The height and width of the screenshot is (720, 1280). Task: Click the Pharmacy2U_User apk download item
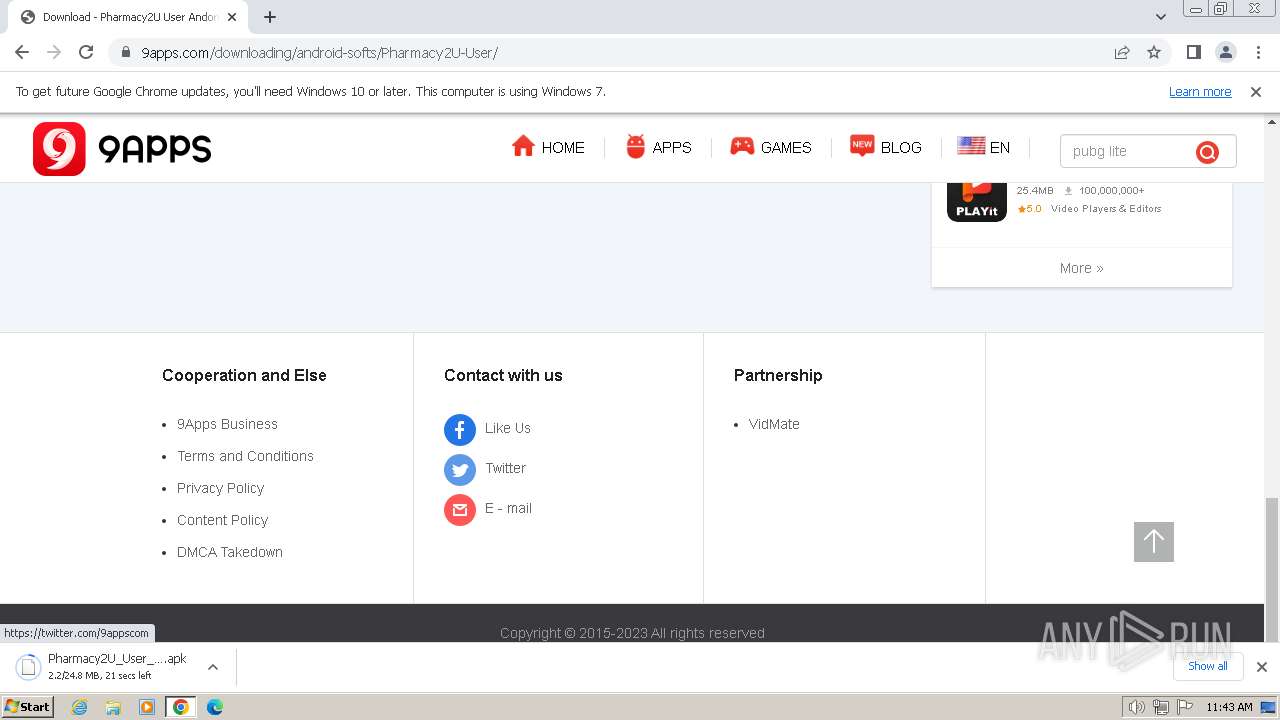(103, 666)
